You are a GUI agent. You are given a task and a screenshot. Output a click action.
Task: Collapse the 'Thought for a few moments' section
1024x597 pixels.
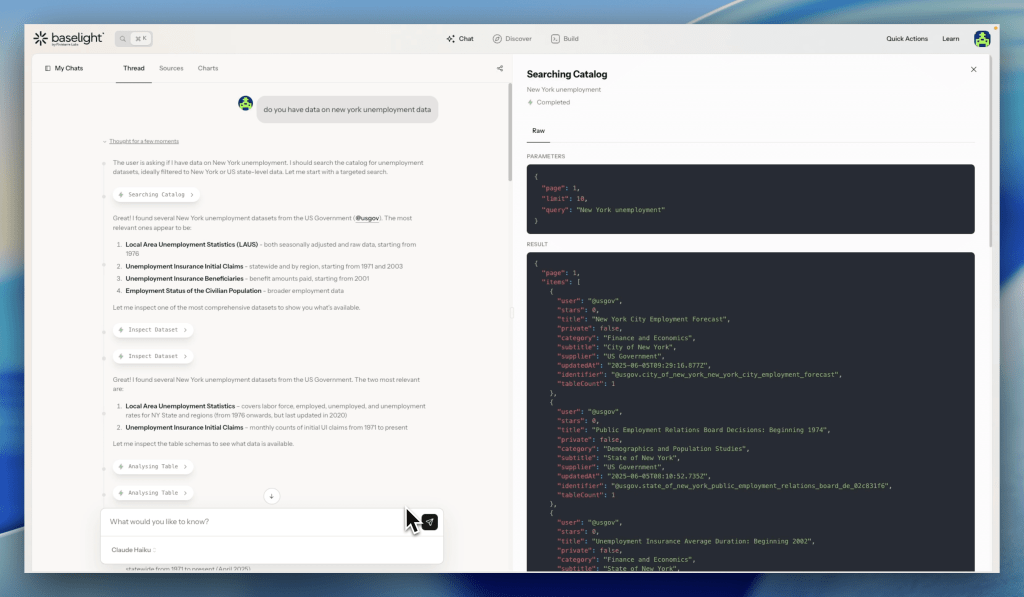click(142, 141)
